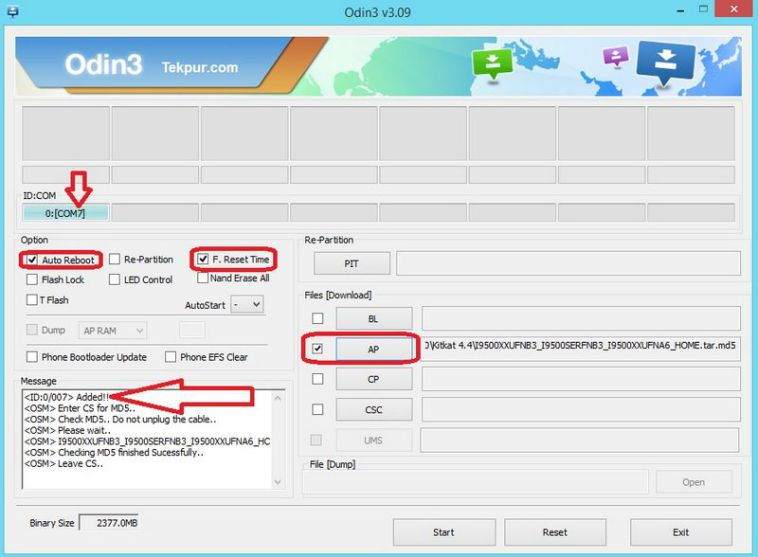
Task: Enable Nand Erase All option
Action: tap(203, 278)
